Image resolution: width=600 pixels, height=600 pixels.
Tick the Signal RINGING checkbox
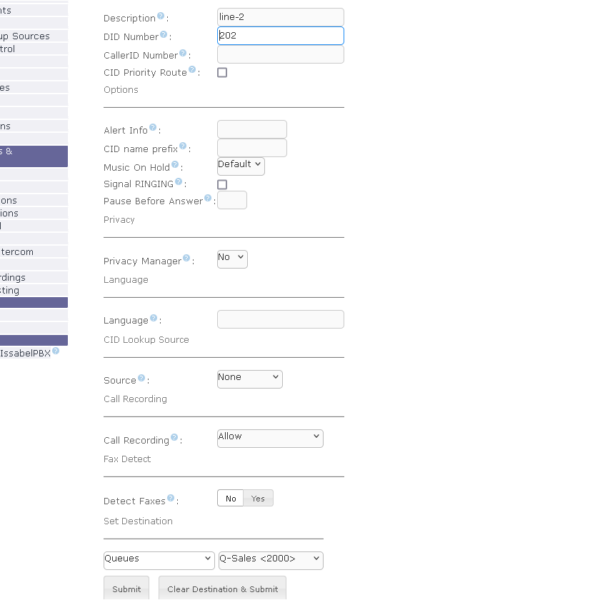click(x=222, y=184)
